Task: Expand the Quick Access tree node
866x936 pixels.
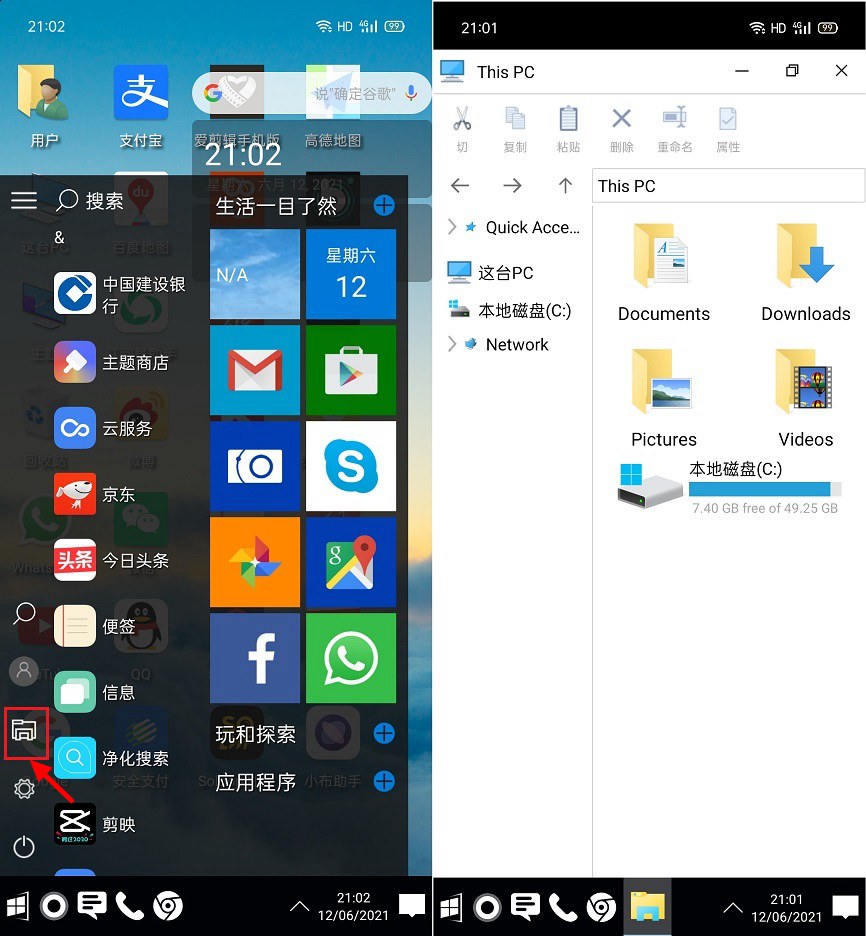Action: [452, 227]
